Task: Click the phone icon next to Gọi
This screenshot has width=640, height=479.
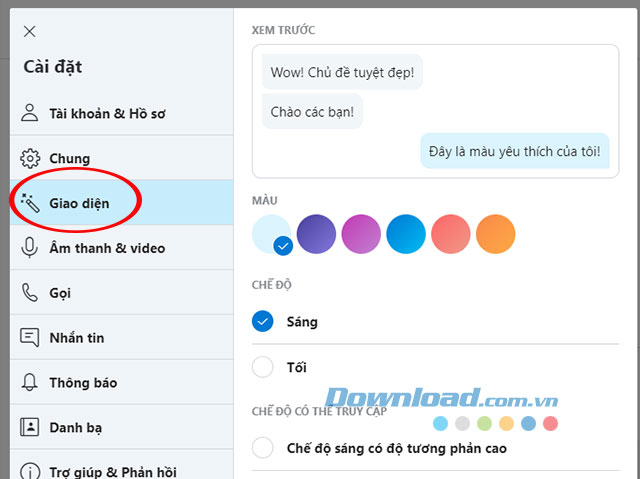Action: click(x=30, y=293)
